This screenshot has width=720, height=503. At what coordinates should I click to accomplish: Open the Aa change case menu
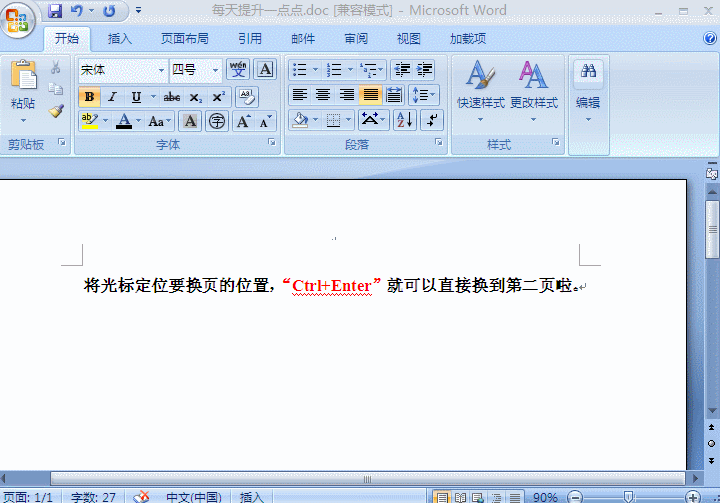[x=159, y=121]
